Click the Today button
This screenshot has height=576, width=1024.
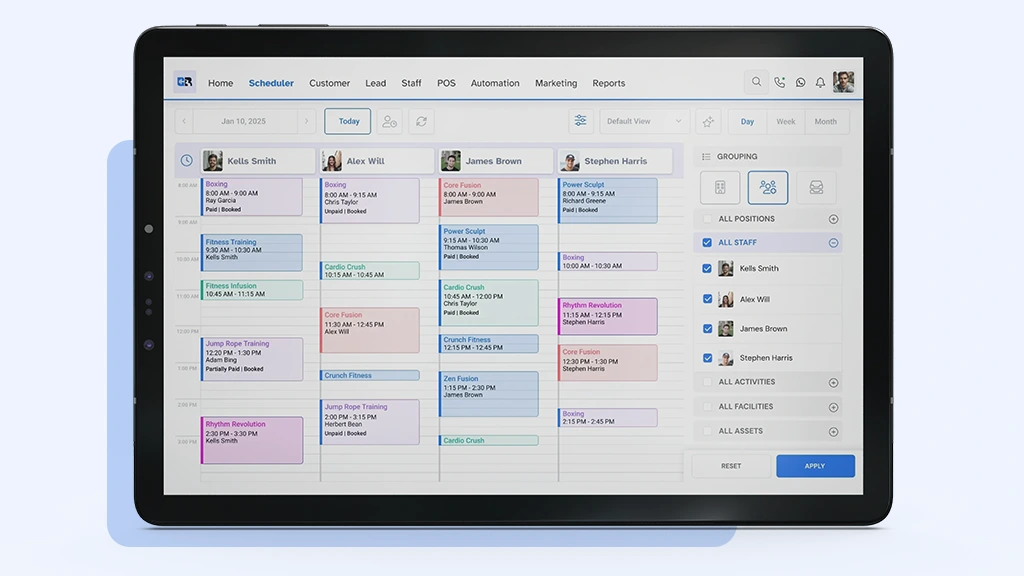(x=348, y=121)
